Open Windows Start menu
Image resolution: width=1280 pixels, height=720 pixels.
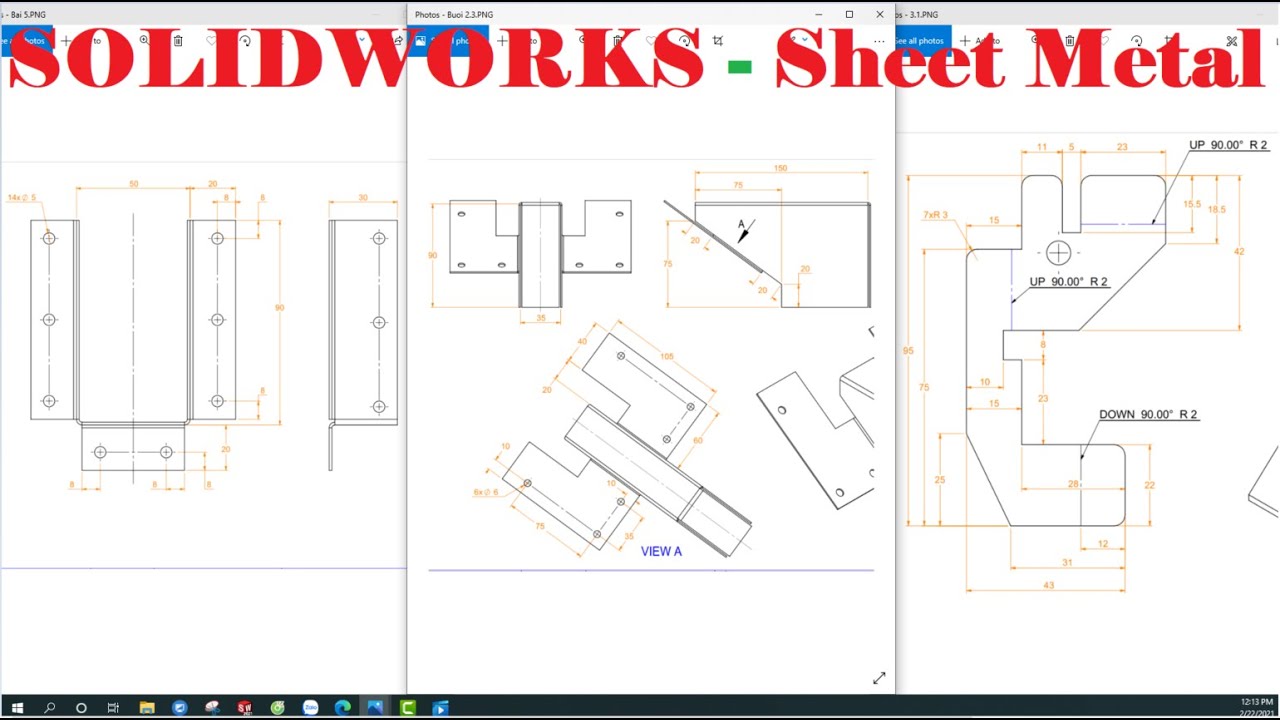tap(17, 708)
